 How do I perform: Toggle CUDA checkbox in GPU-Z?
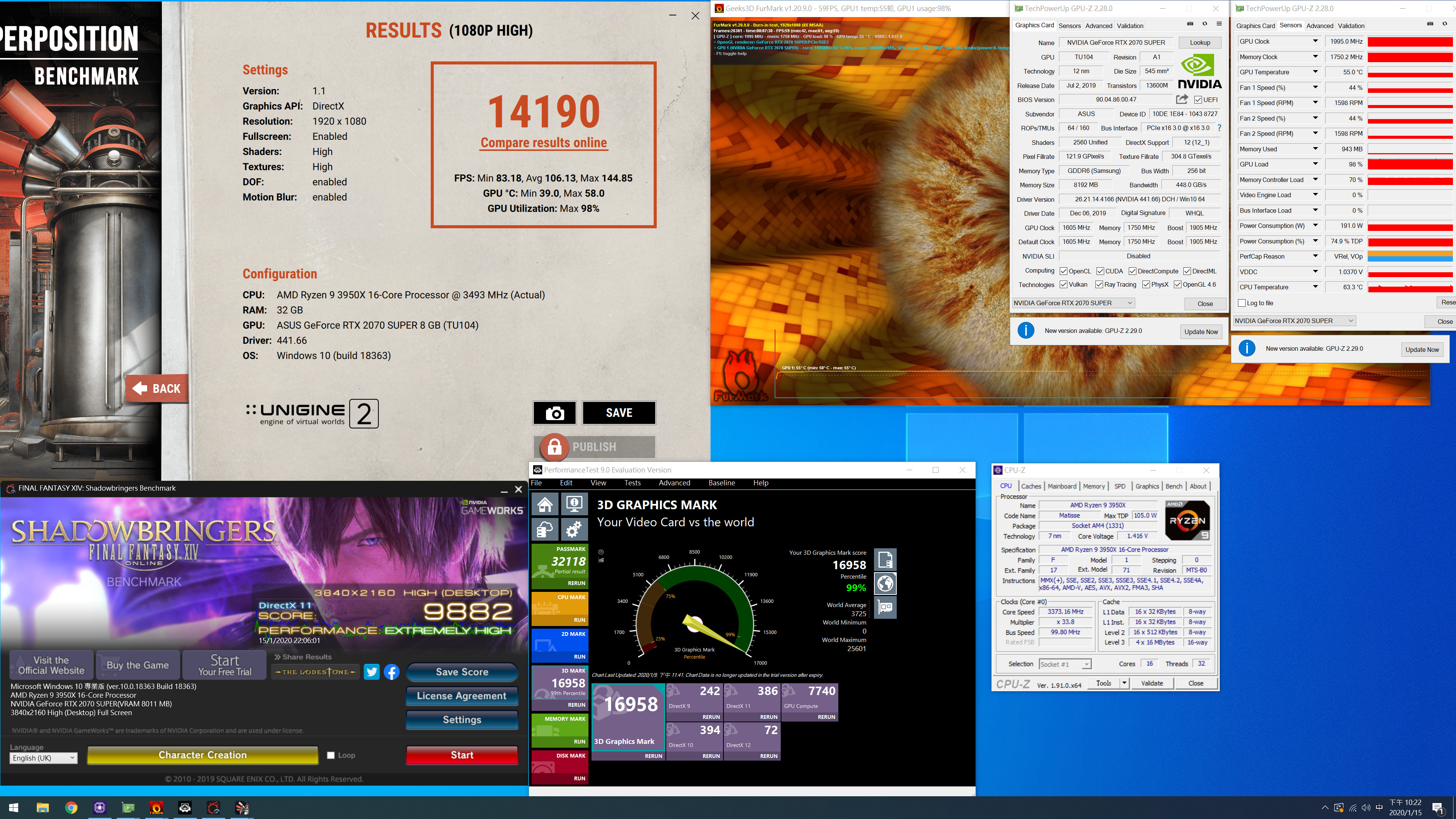pyautogui.click(x=1100, y=271)
